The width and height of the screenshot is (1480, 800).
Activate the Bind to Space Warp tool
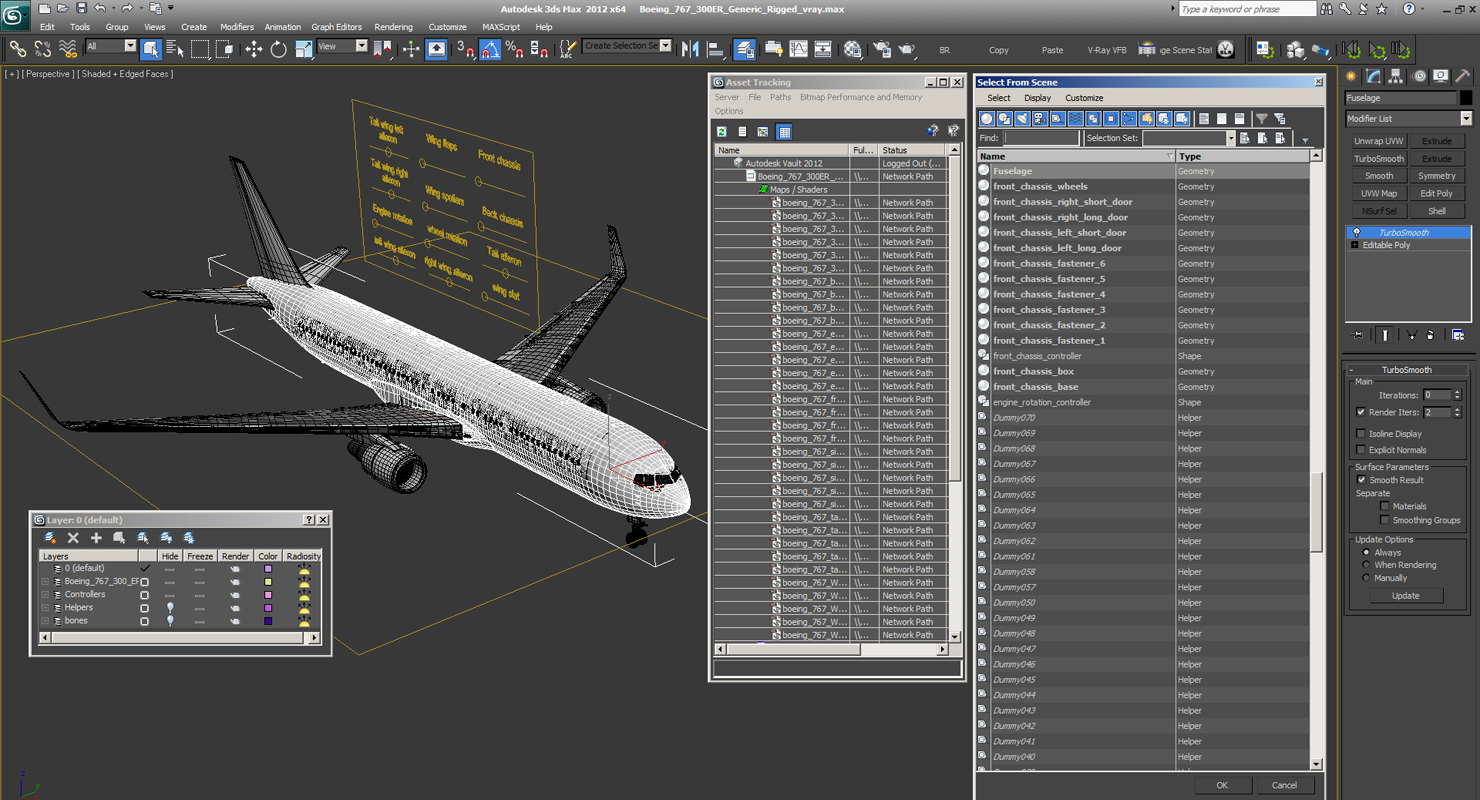[x=68, y=49]
